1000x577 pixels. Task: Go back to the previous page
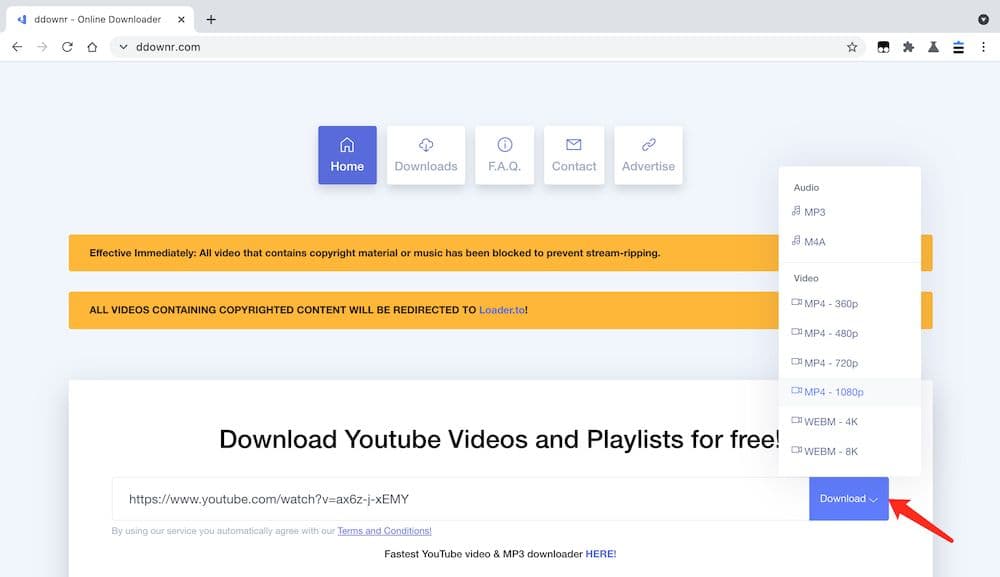pyautogui.click(x=17, y=47)
